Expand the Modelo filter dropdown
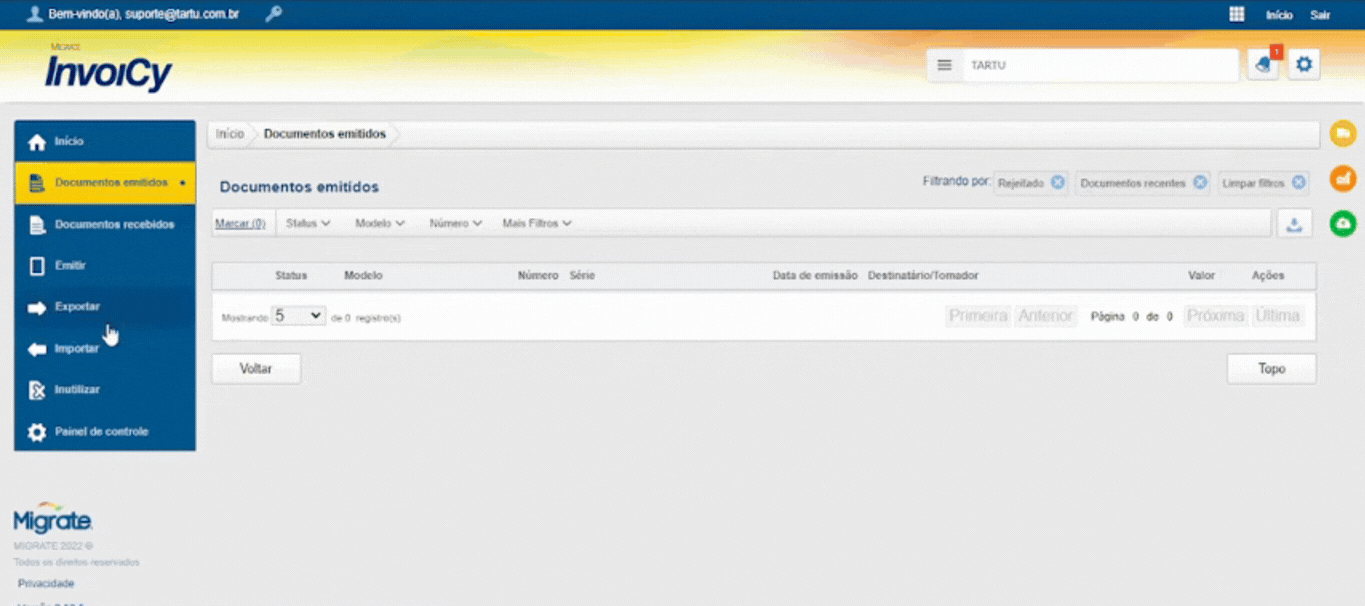 point(379,224)
